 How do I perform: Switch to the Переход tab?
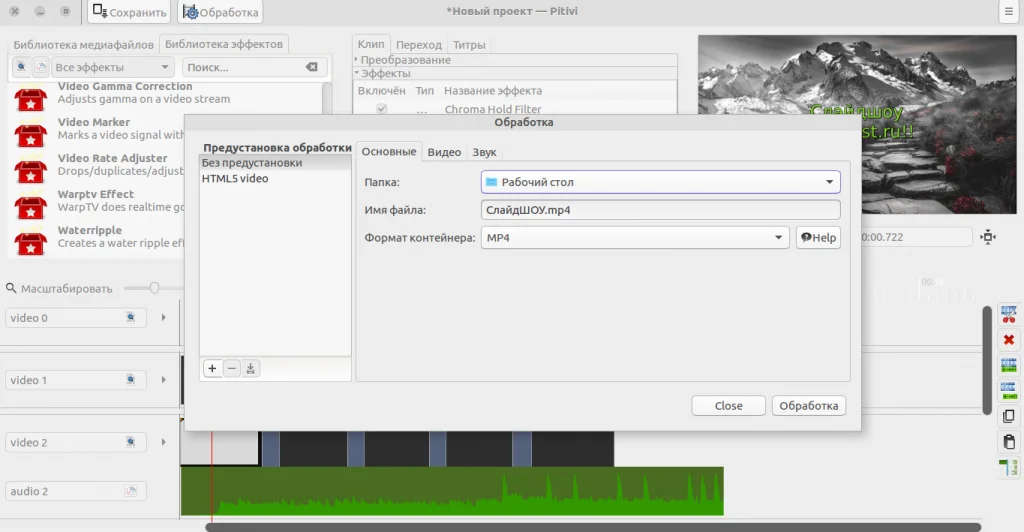coord(419,44)
